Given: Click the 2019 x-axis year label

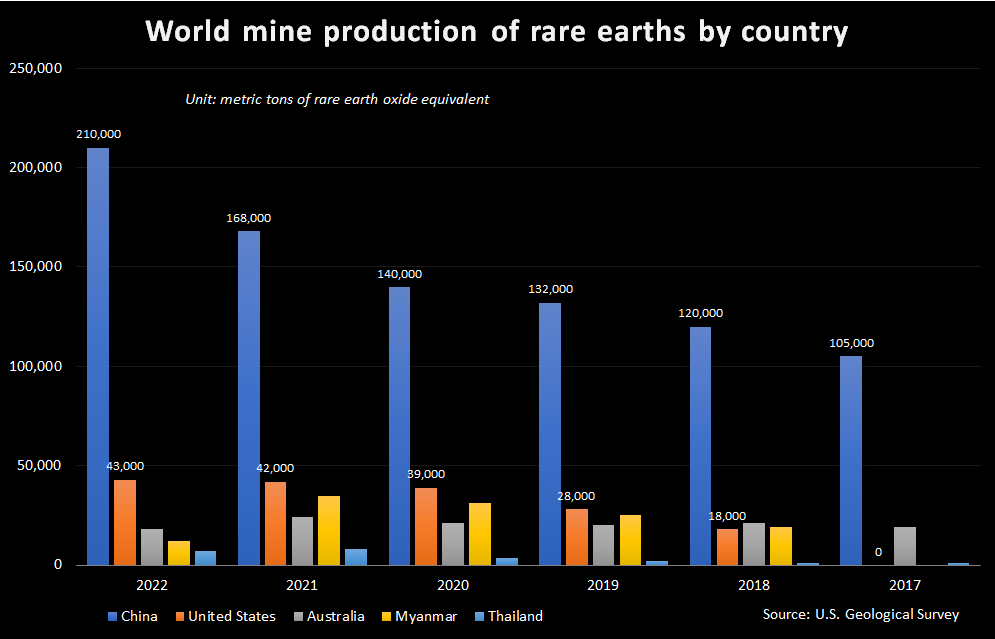Looking at the screenshot, I should pyautogui.click(x=602, y=583).
